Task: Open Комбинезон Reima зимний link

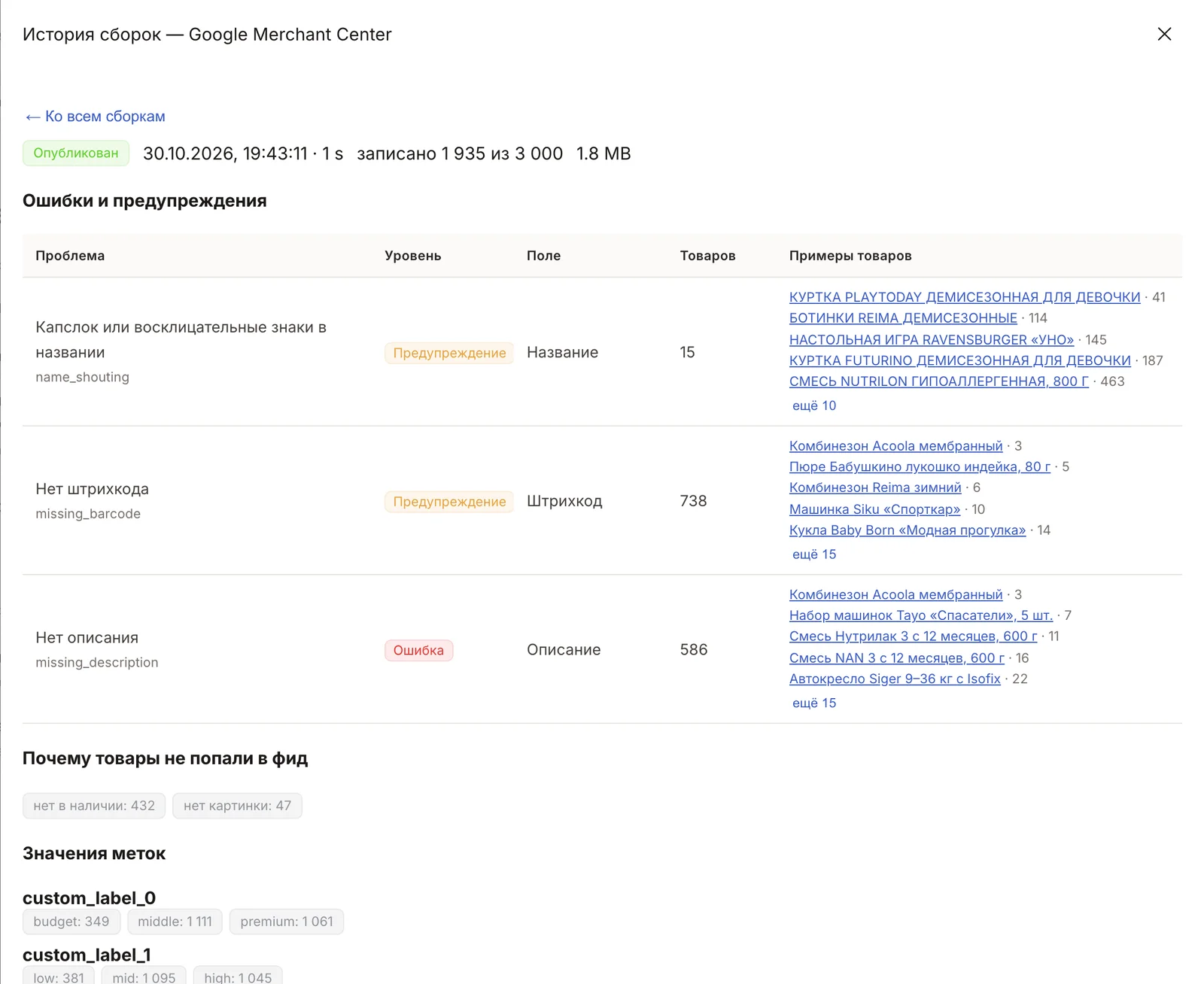Action: pos(875,487)
